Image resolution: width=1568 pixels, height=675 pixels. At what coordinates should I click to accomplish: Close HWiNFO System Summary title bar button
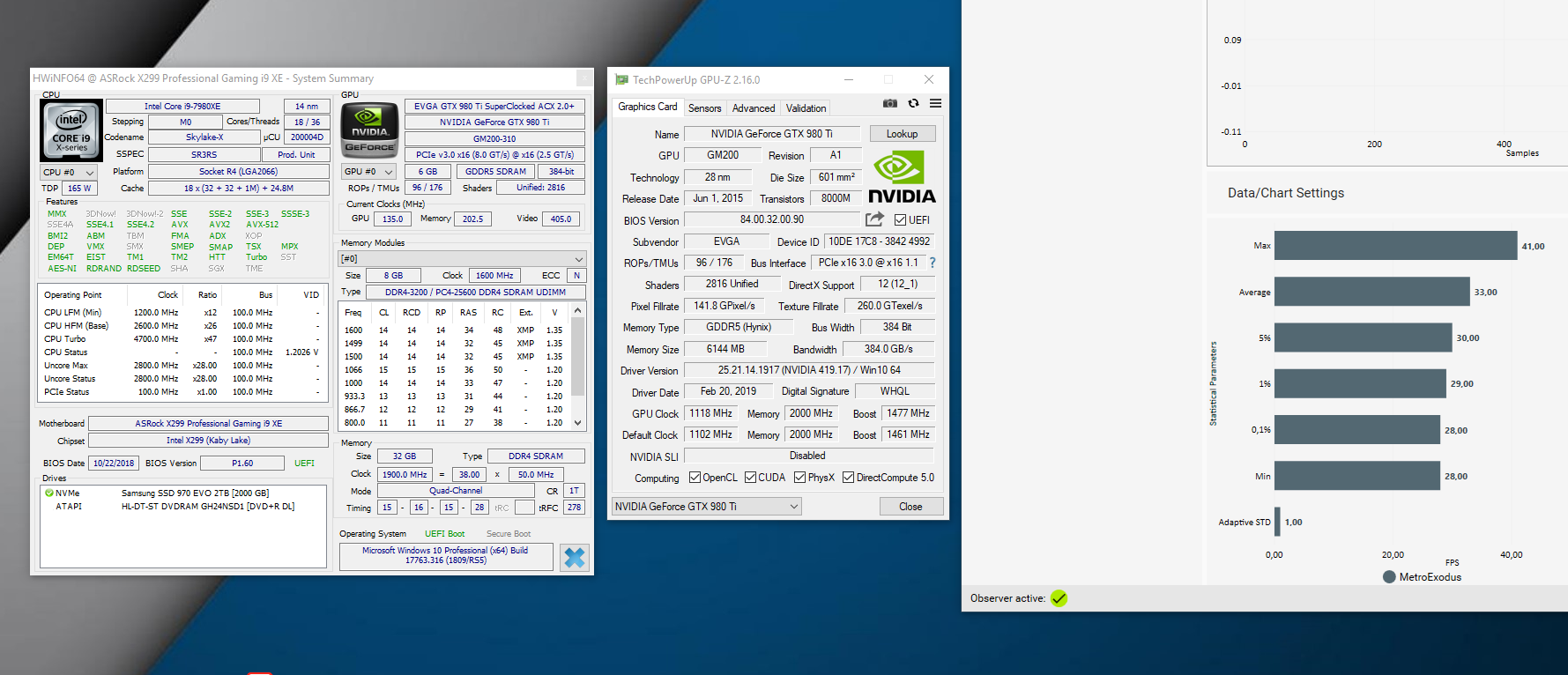click(x=584, y=78)
